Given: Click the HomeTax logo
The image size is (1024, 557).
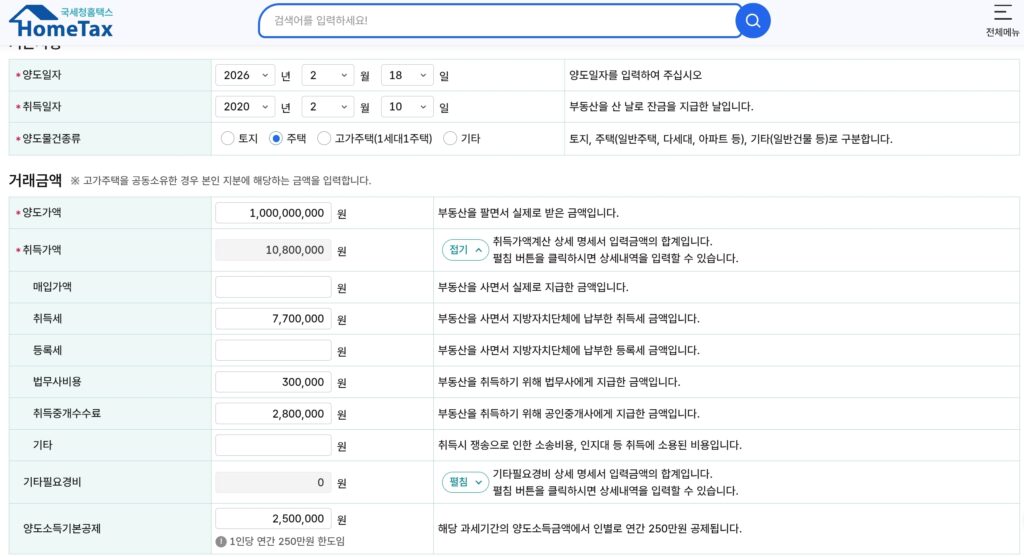Looking at the screenshot, I should pos(62,22).
